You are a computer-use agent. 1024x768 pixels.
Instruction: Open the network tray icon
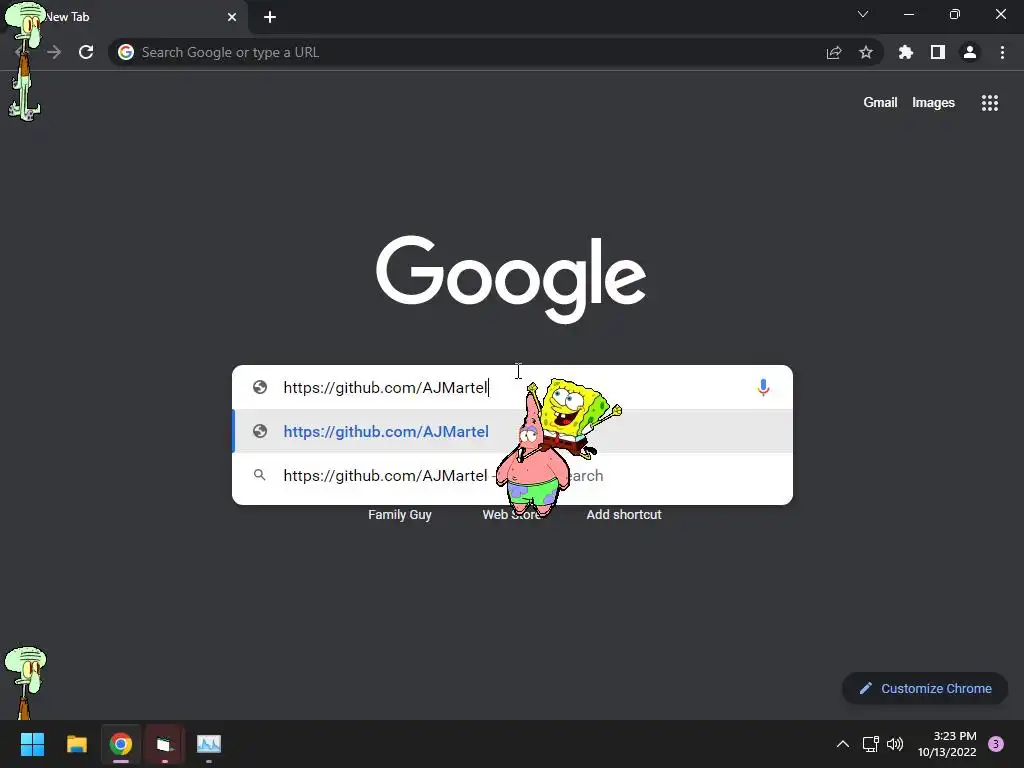coord(871,744)
